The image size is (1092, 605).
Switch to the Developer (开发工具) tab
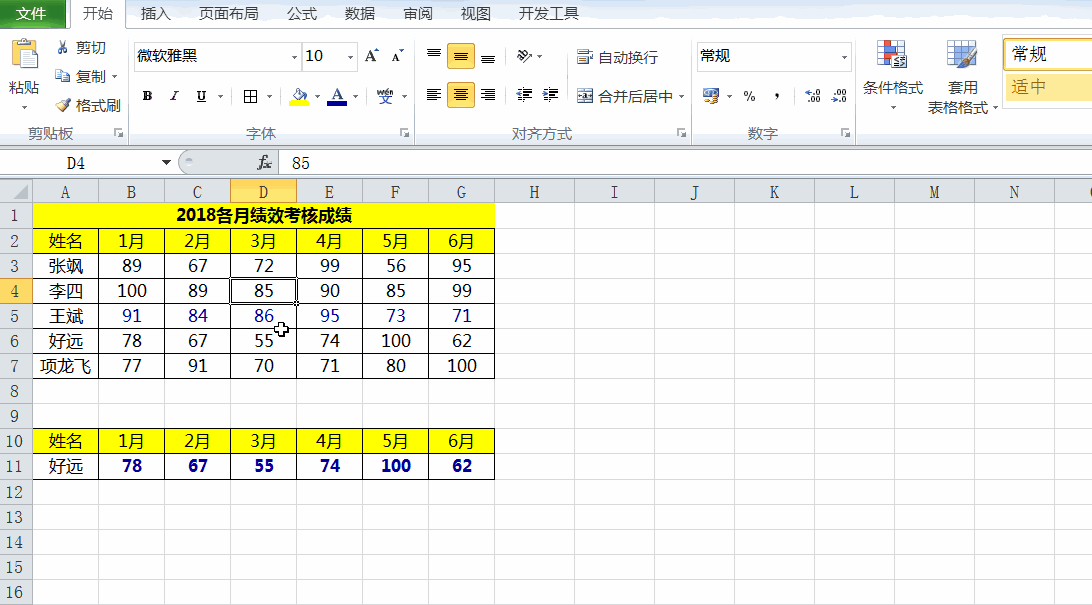[x=548, y=13]
